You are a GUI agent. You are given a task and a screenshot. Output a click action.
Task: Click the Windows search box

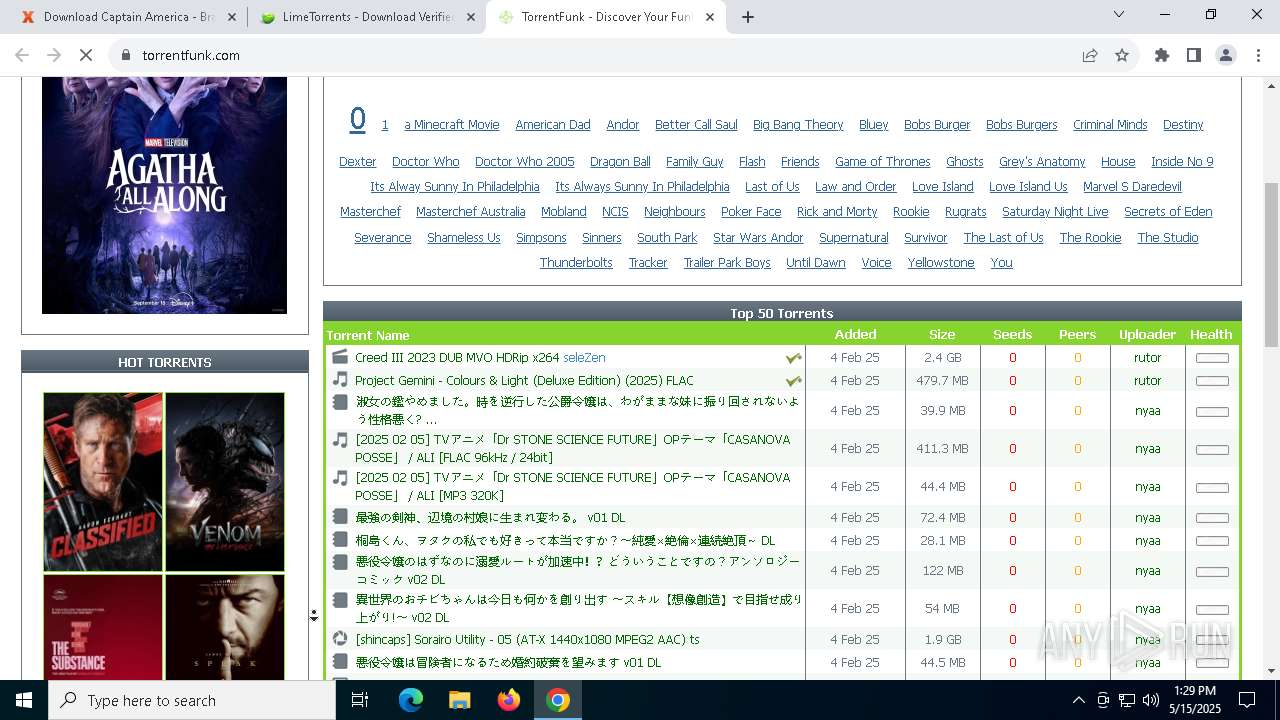(x=192, y=700)
